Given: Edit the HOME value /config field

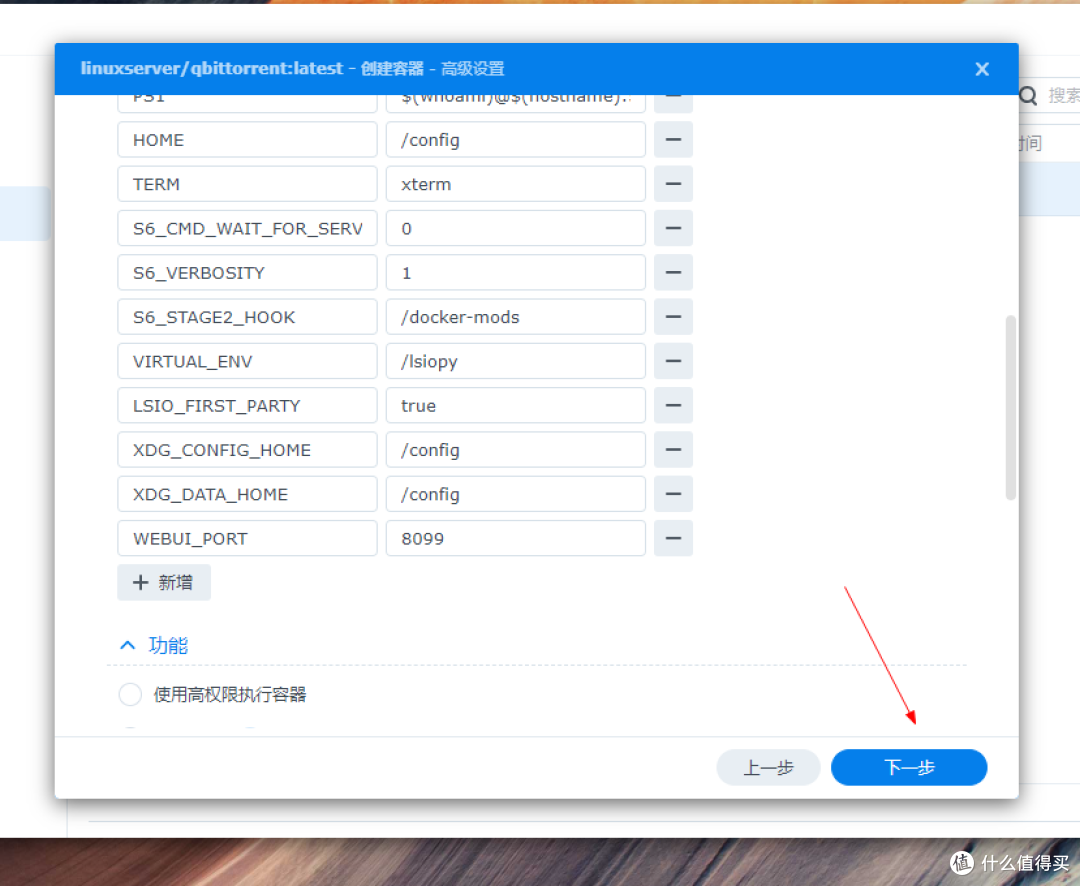Looking at the screenshot, I should point(515,140).
